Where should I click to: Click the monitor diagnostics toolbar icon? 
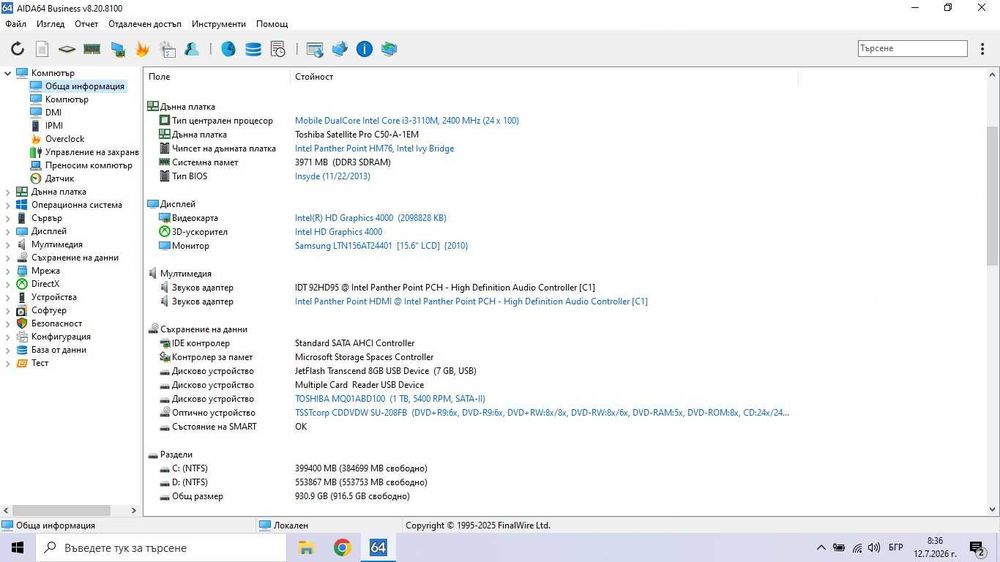pyautogui.click(x=117, y=48)
